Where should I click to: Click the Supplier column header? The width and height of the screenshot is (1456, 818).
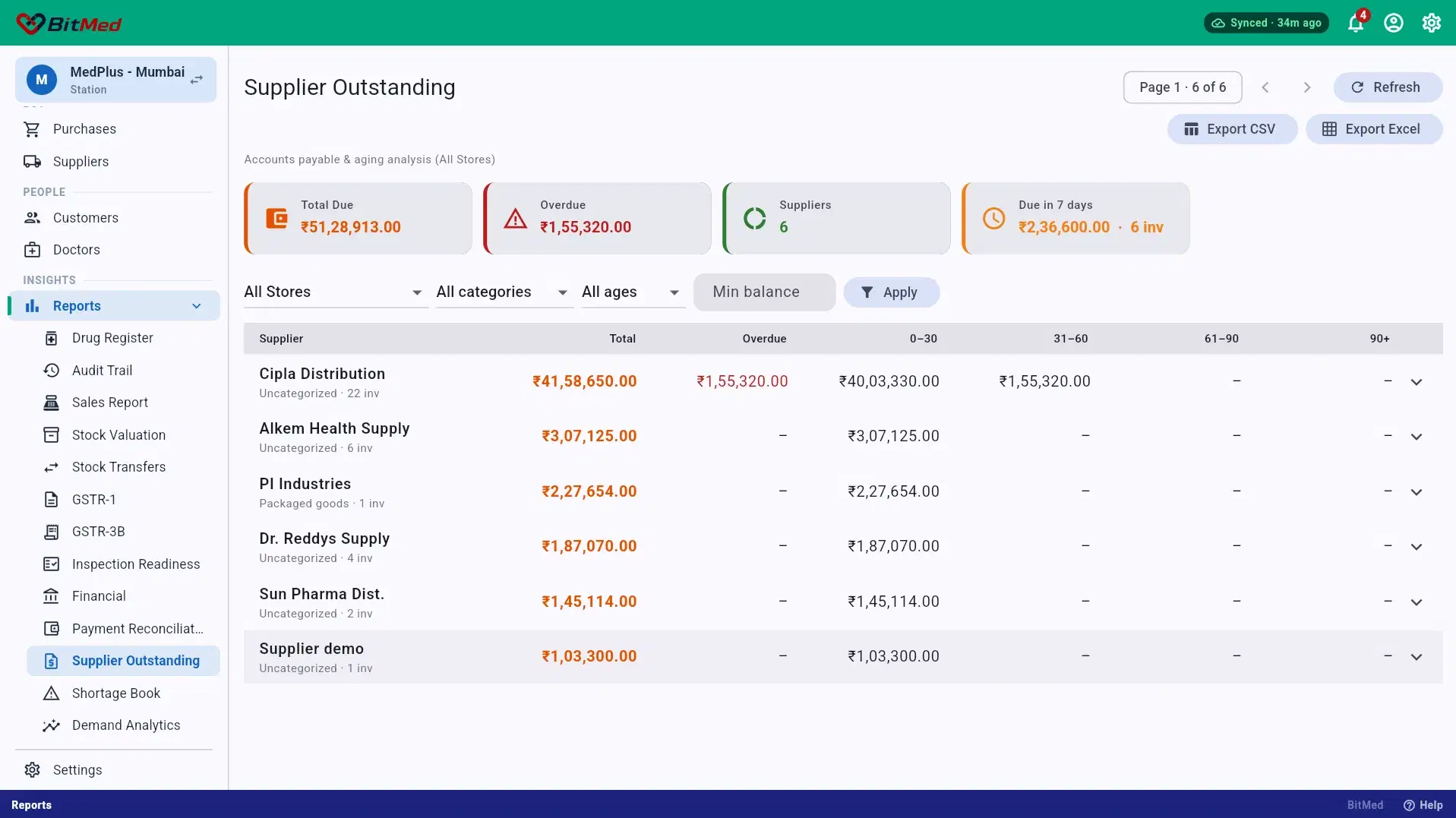pos(281,339)
